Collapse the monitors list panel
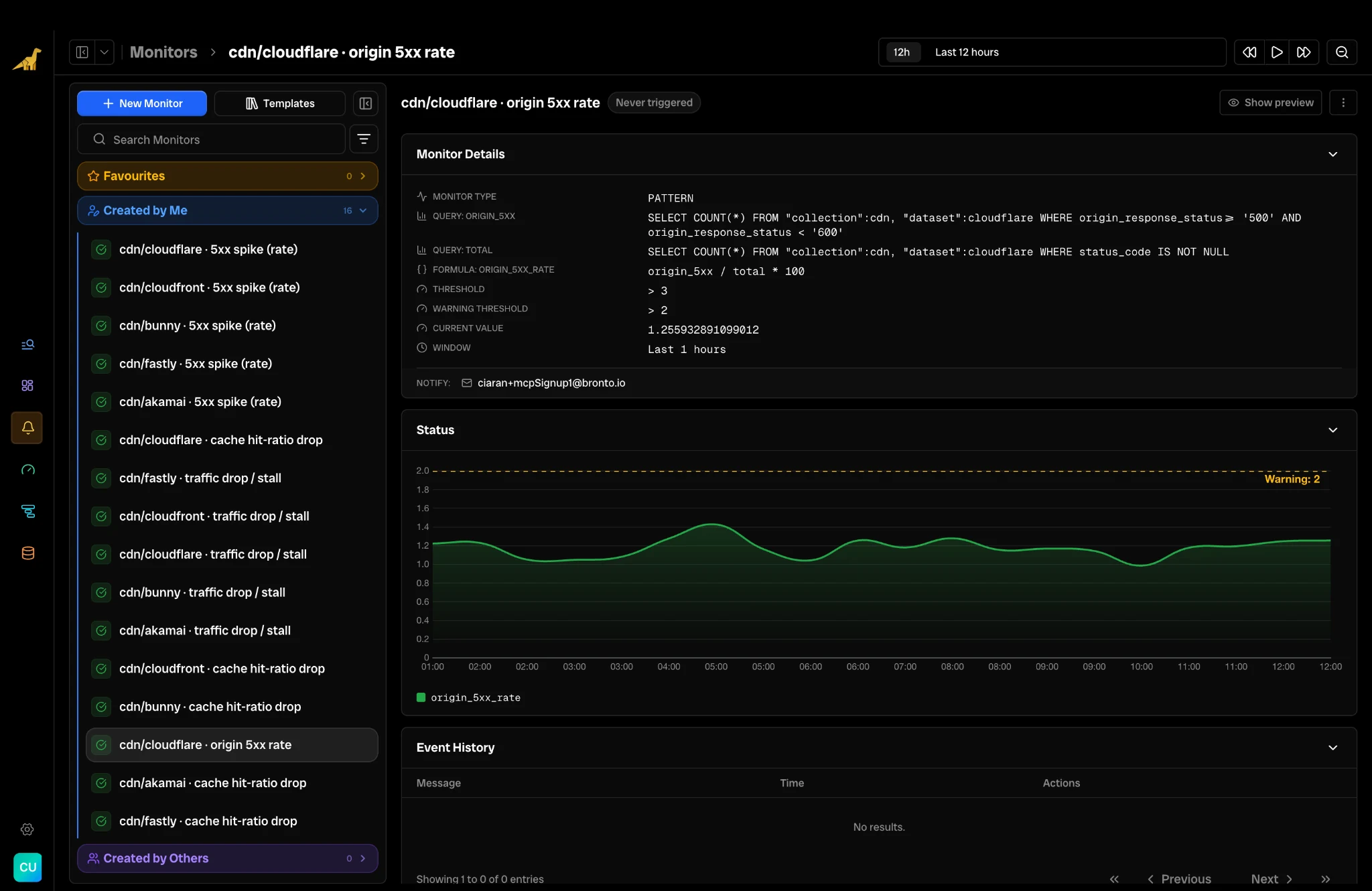This screenshot has width=1372, height=891. coord(366,103)
